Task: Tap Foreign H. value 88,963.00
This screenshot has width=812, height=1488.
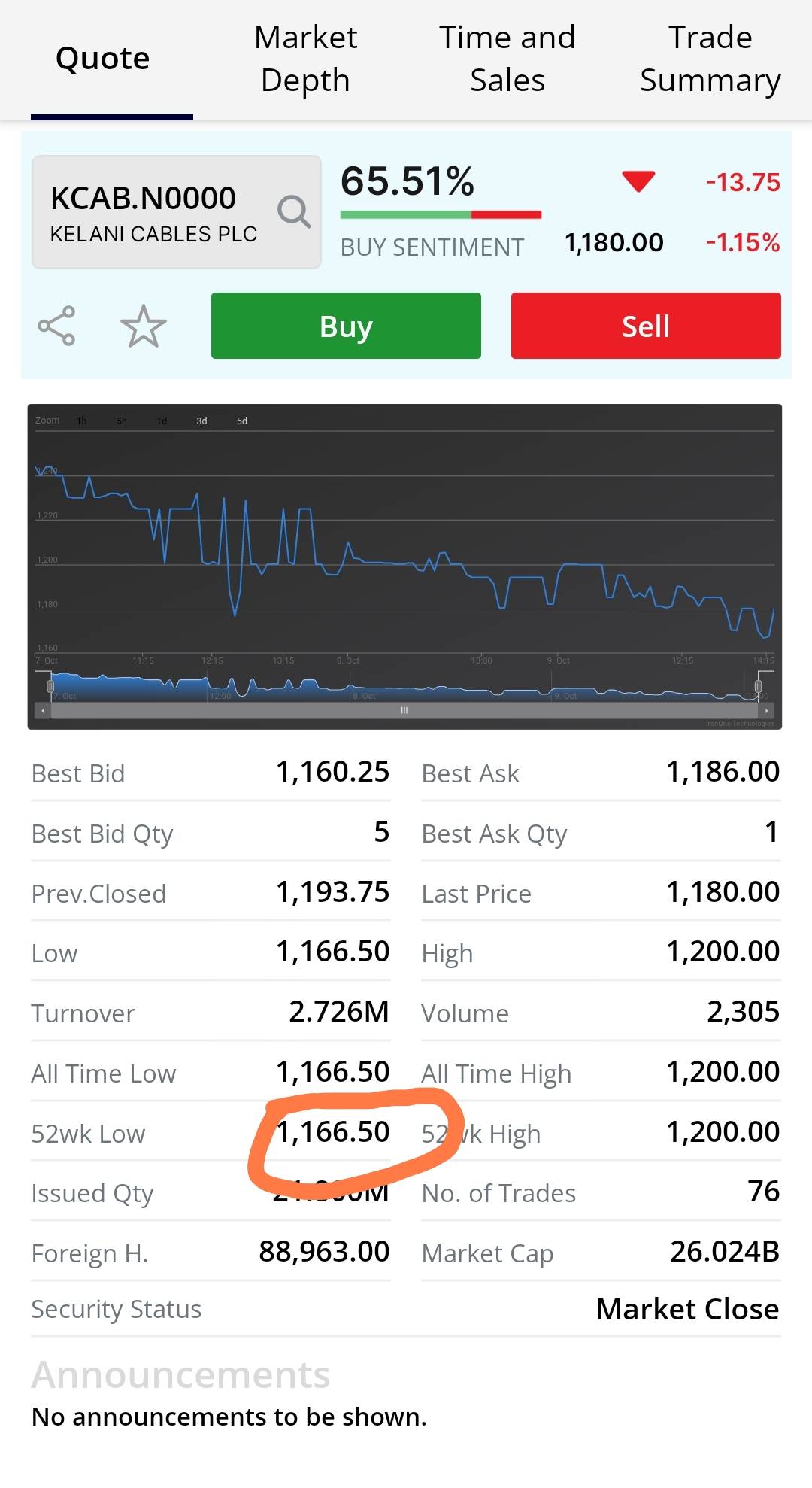Action: 324,1252
